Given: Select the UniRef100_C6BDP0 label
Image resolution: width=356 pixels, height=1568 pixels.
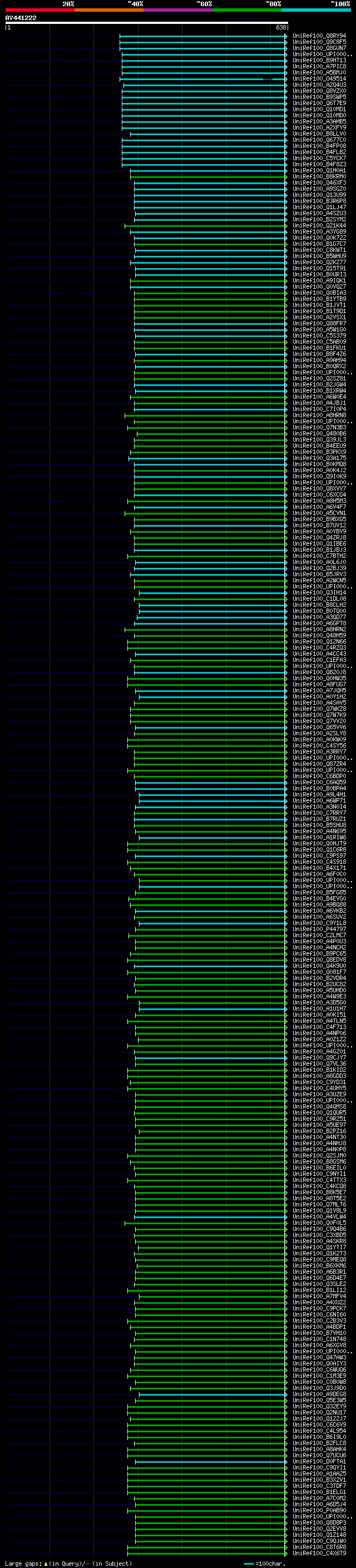Looking at the screenshot, I should [x=319, y=776].
